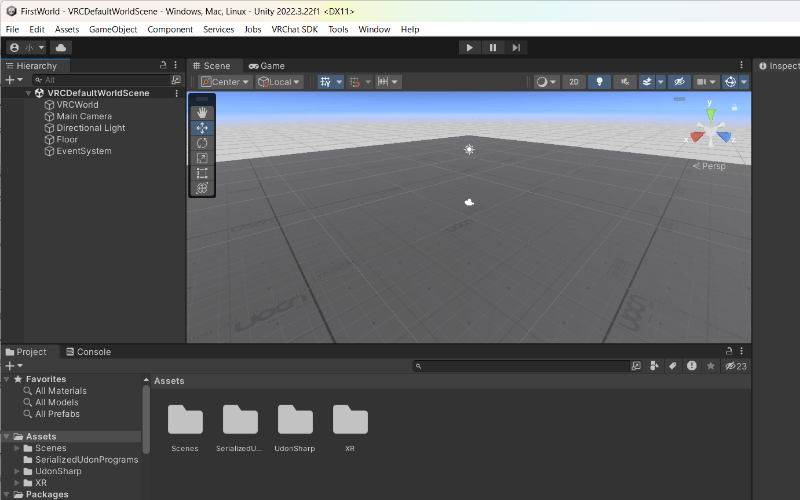Open Scene tab

(212, 66)
